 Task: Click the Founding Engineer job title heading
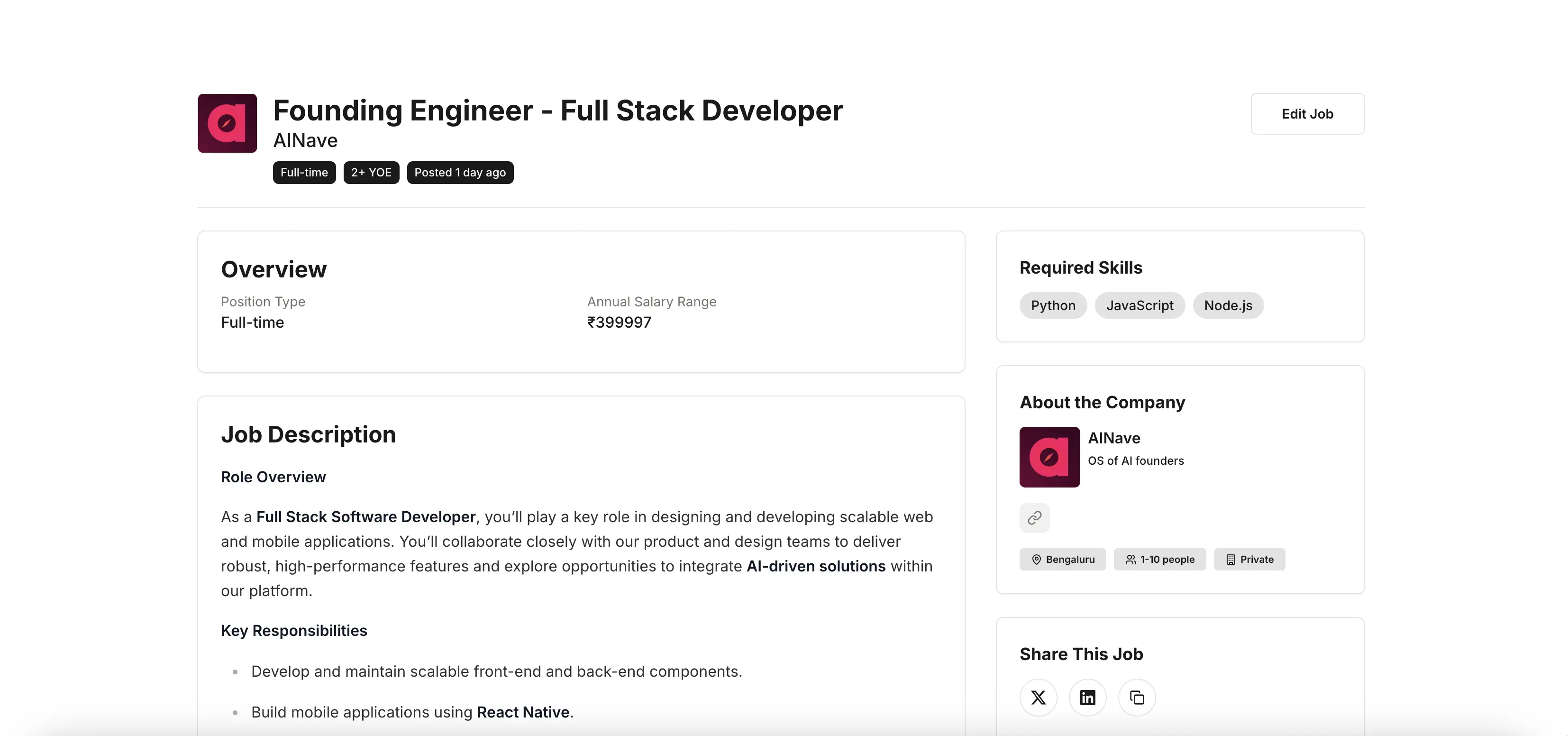(x=557, y=111)
